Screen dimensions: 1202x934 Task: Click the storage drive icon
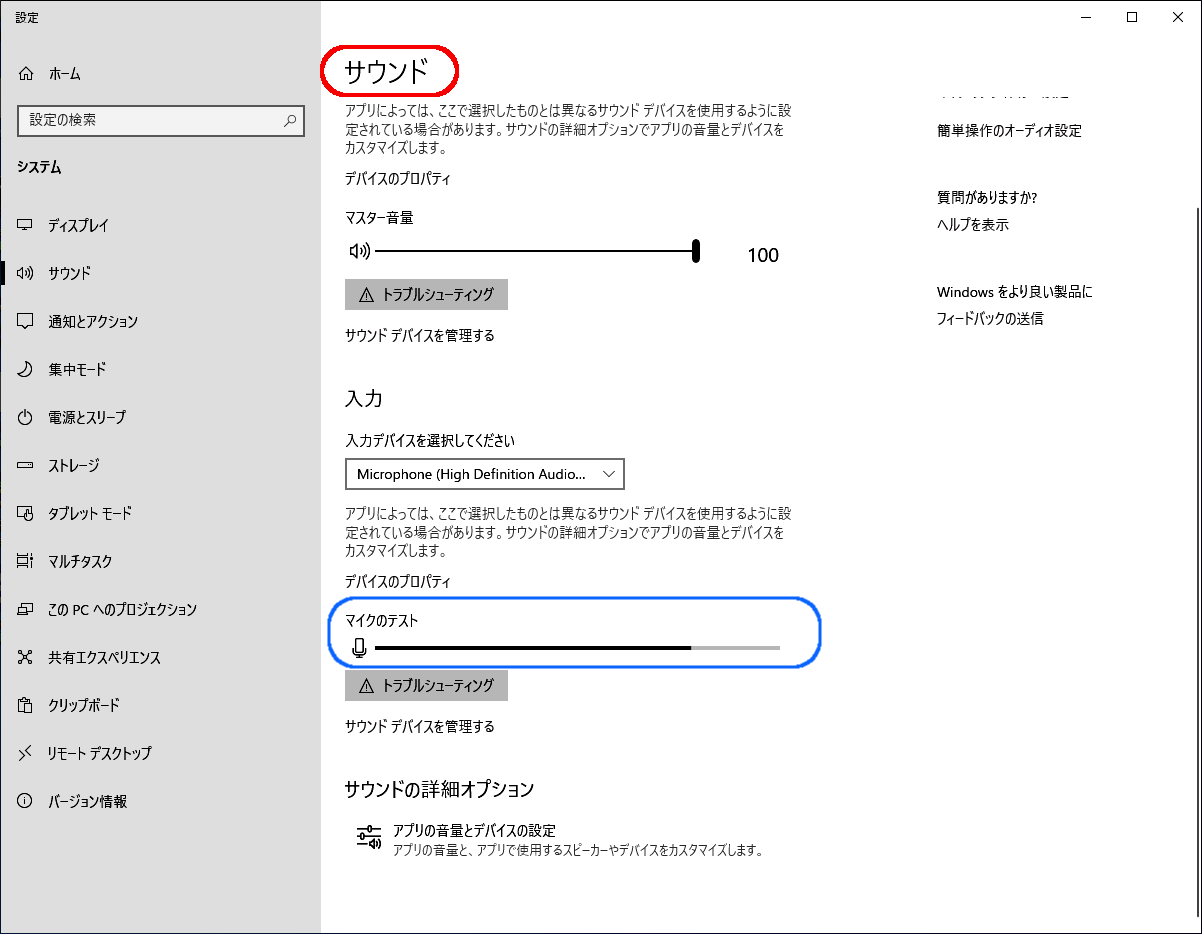click(x=26, y=465)
